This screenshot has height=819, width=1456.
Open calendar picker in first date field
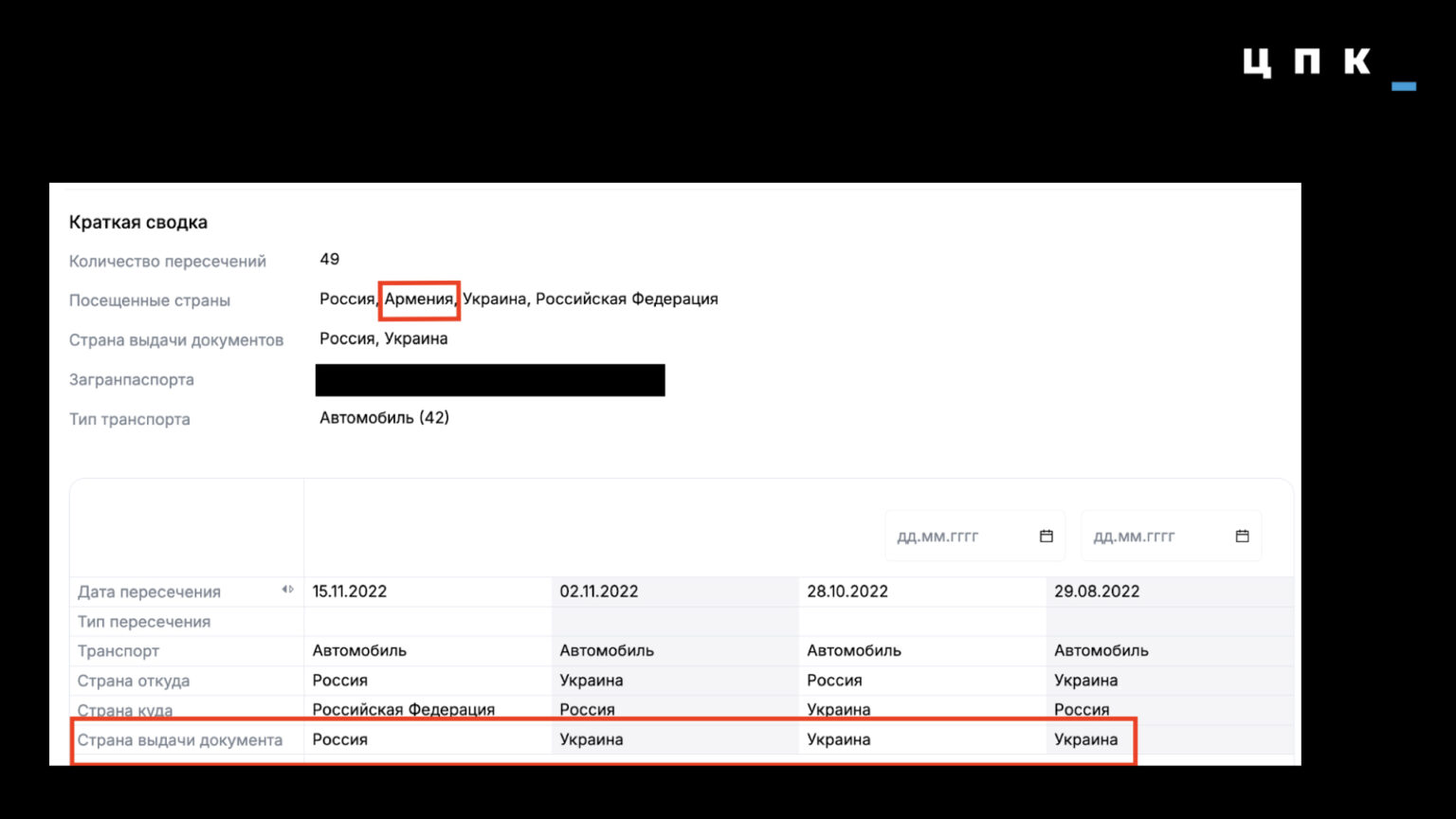tap(1046, 537)
